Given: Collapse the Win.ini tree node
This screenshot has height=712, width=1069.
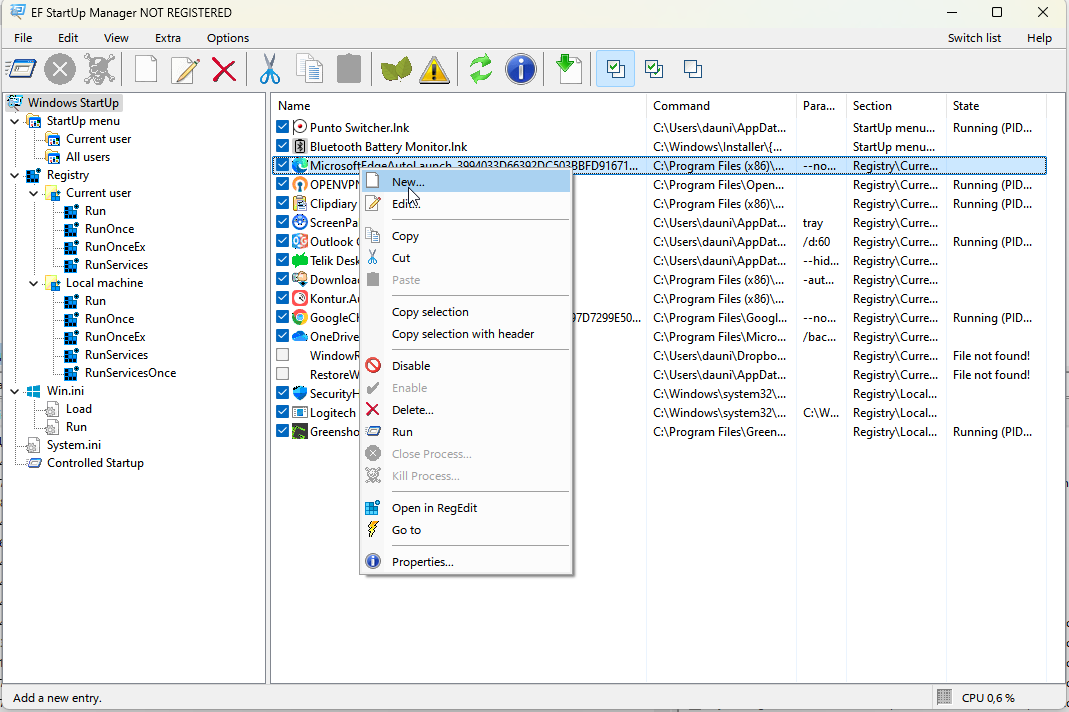Looking at the screenshot, I should pos(14,391).
